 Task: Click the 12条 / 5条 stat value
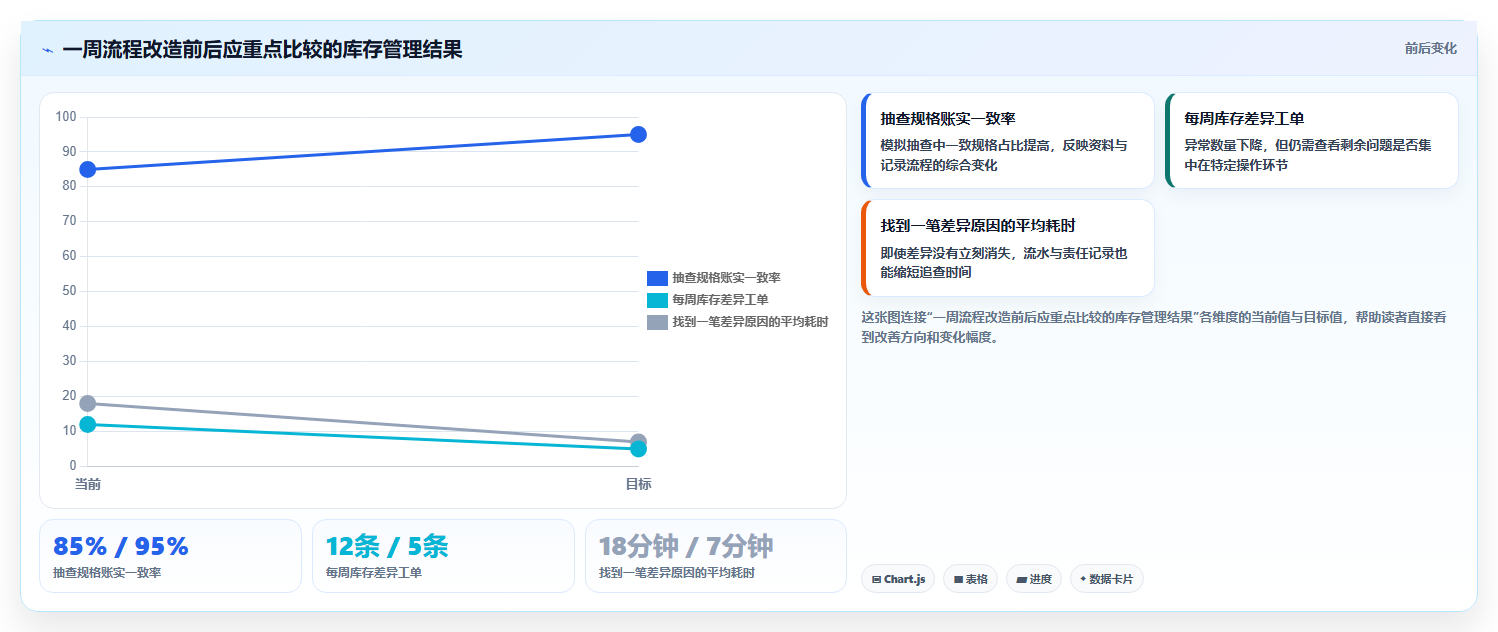pos(387,546)
